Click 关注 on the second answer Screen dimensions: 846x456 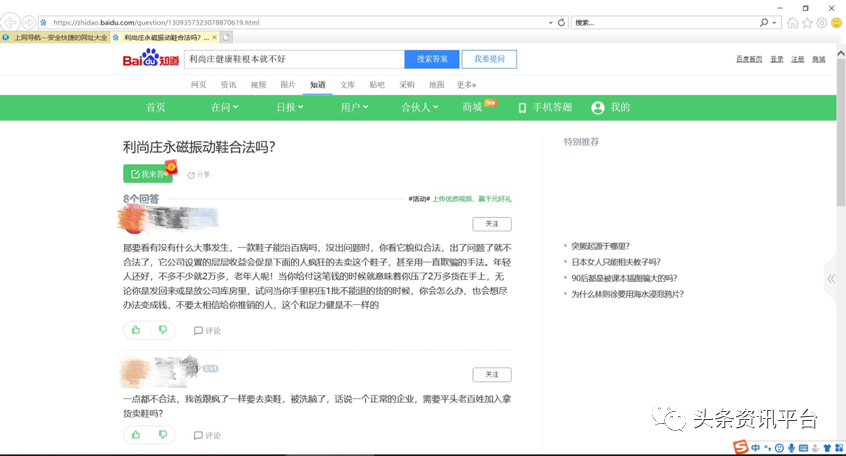click(492, 375)
